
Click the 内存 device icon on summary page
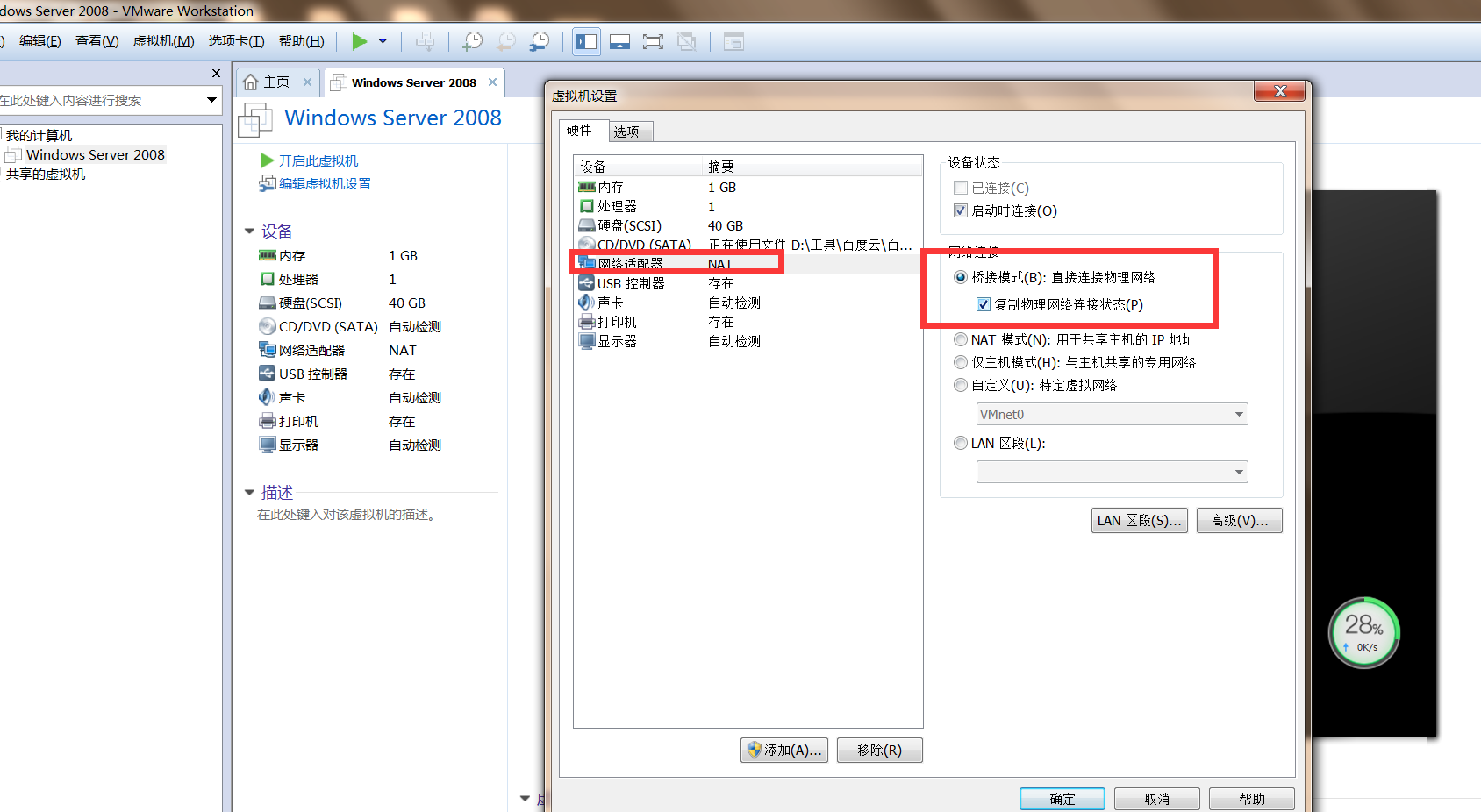tap(267, 255)
